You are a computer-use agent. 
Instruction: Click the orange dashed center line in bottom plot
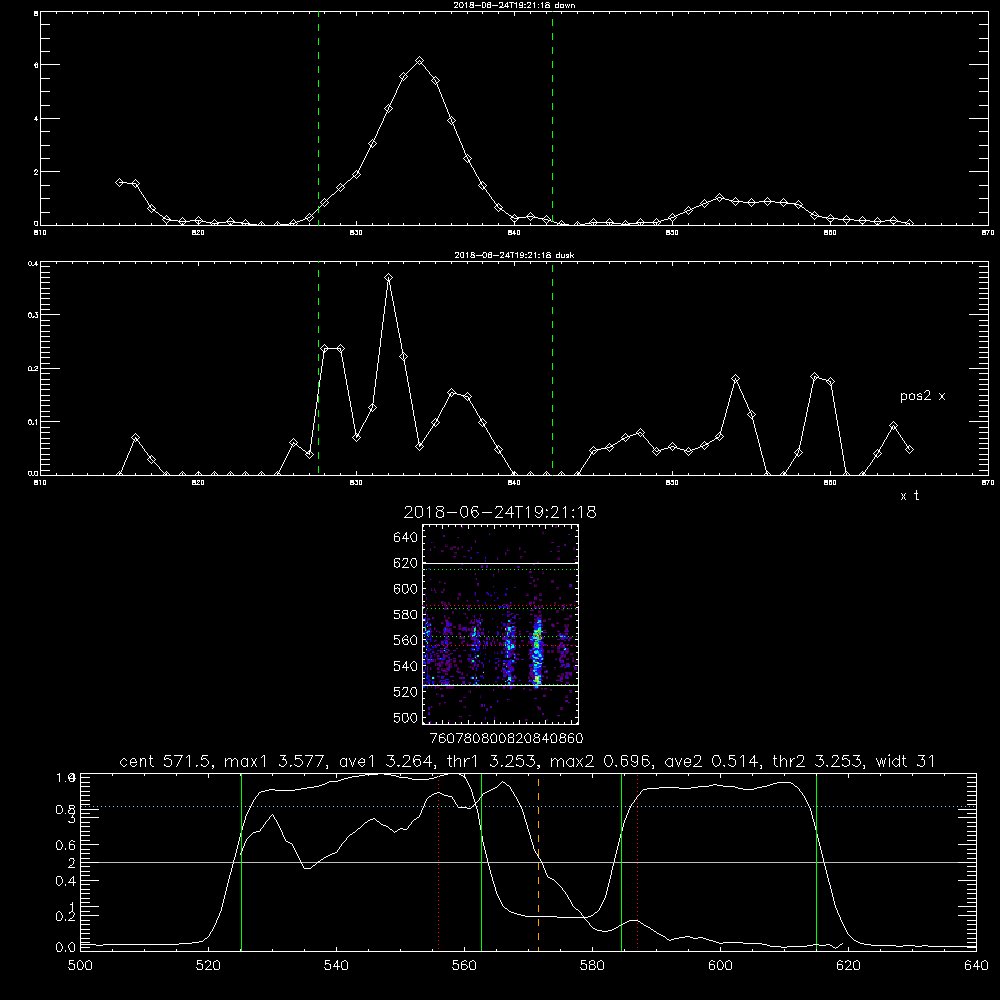538,861
